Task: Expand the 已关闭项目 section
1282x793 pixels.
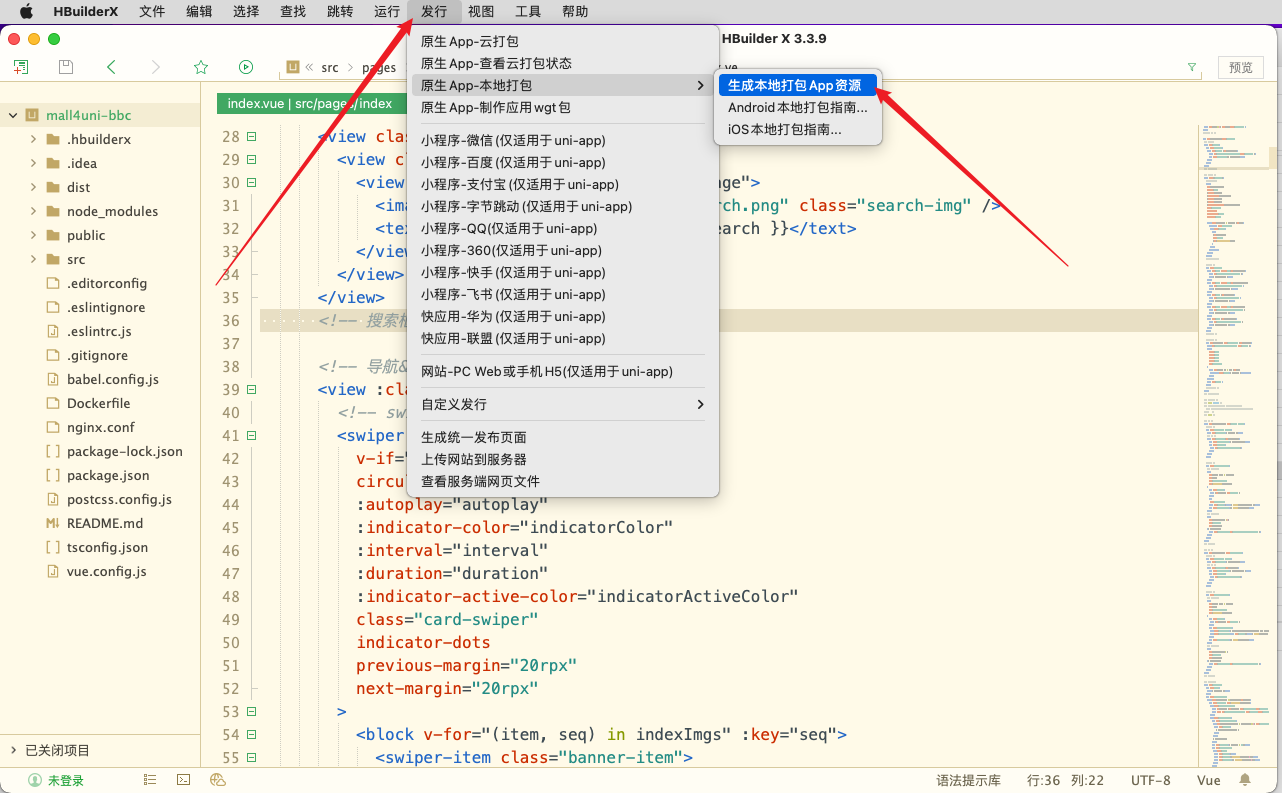Action: click(x=13, y=750)
